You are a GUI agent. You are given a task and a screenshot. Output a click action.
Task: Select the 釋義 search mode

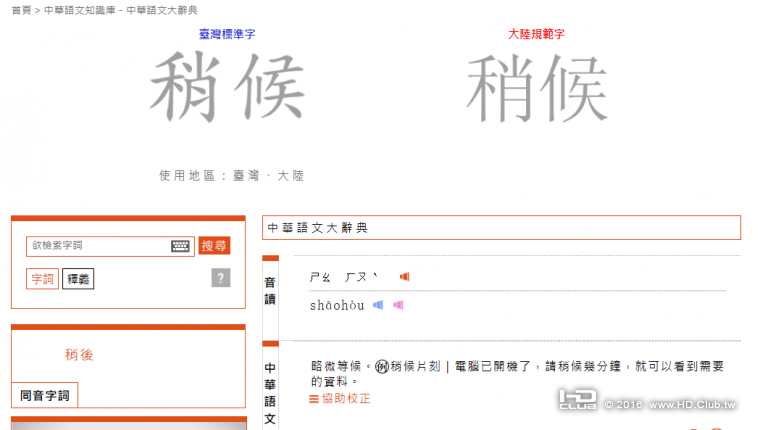[x=78, y=279]
